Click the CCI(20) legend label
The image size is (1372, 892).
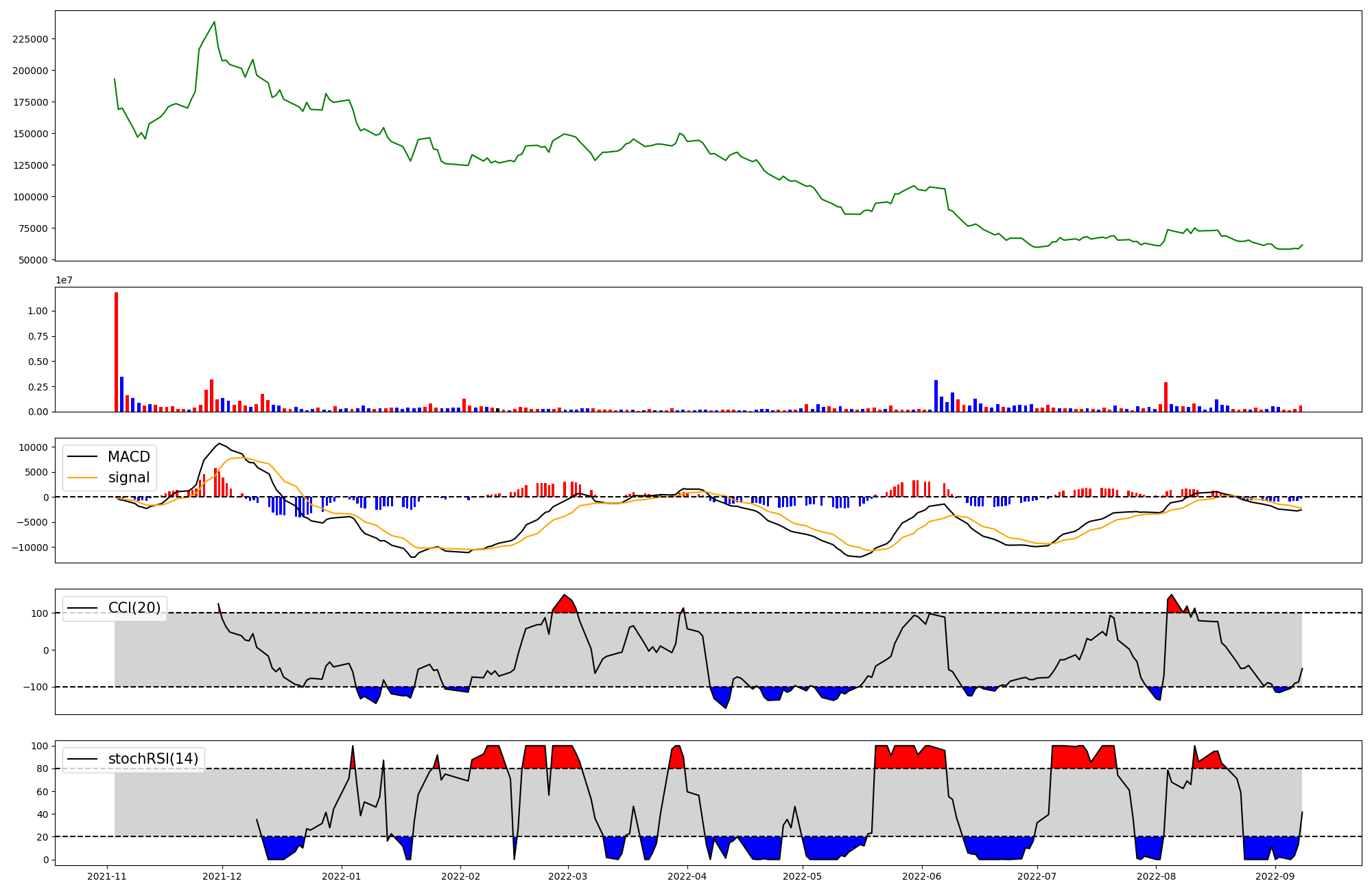coord(134,608)
